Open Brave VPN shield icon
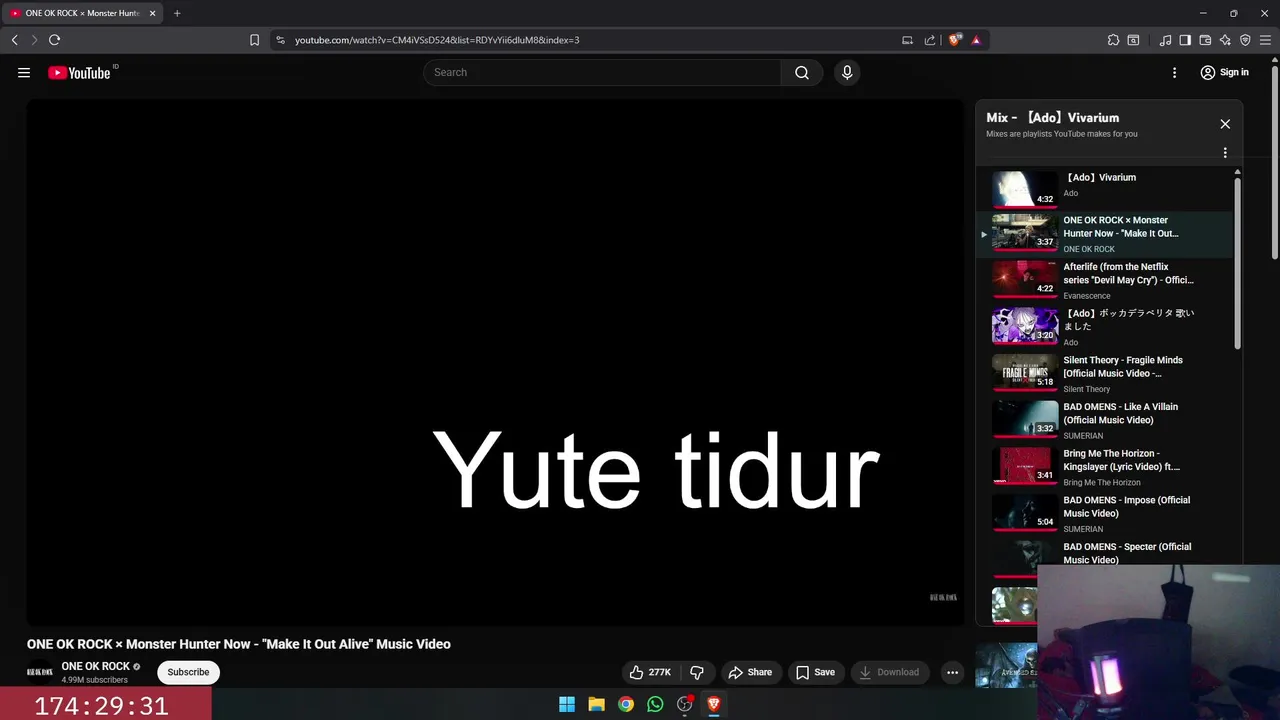This screenshot has height=720, width=1280. point(1245,40)
